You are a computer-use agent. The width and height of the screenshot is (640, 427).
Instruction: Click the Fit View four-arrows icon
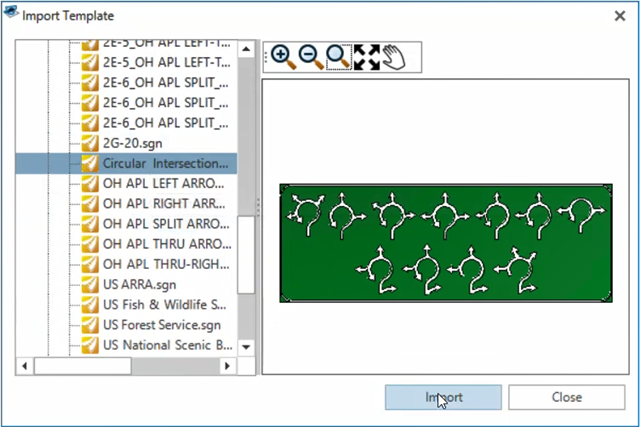coord(367,58)
